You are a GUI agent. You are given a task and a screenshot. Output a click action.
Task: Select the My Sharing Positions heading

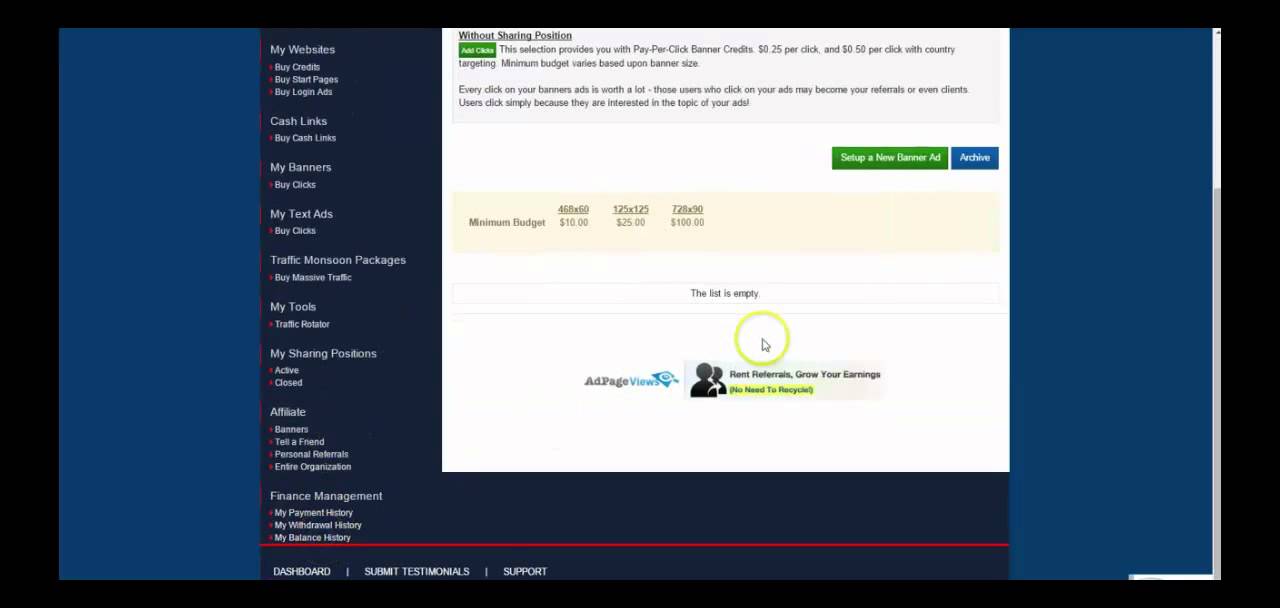[323, 353]
